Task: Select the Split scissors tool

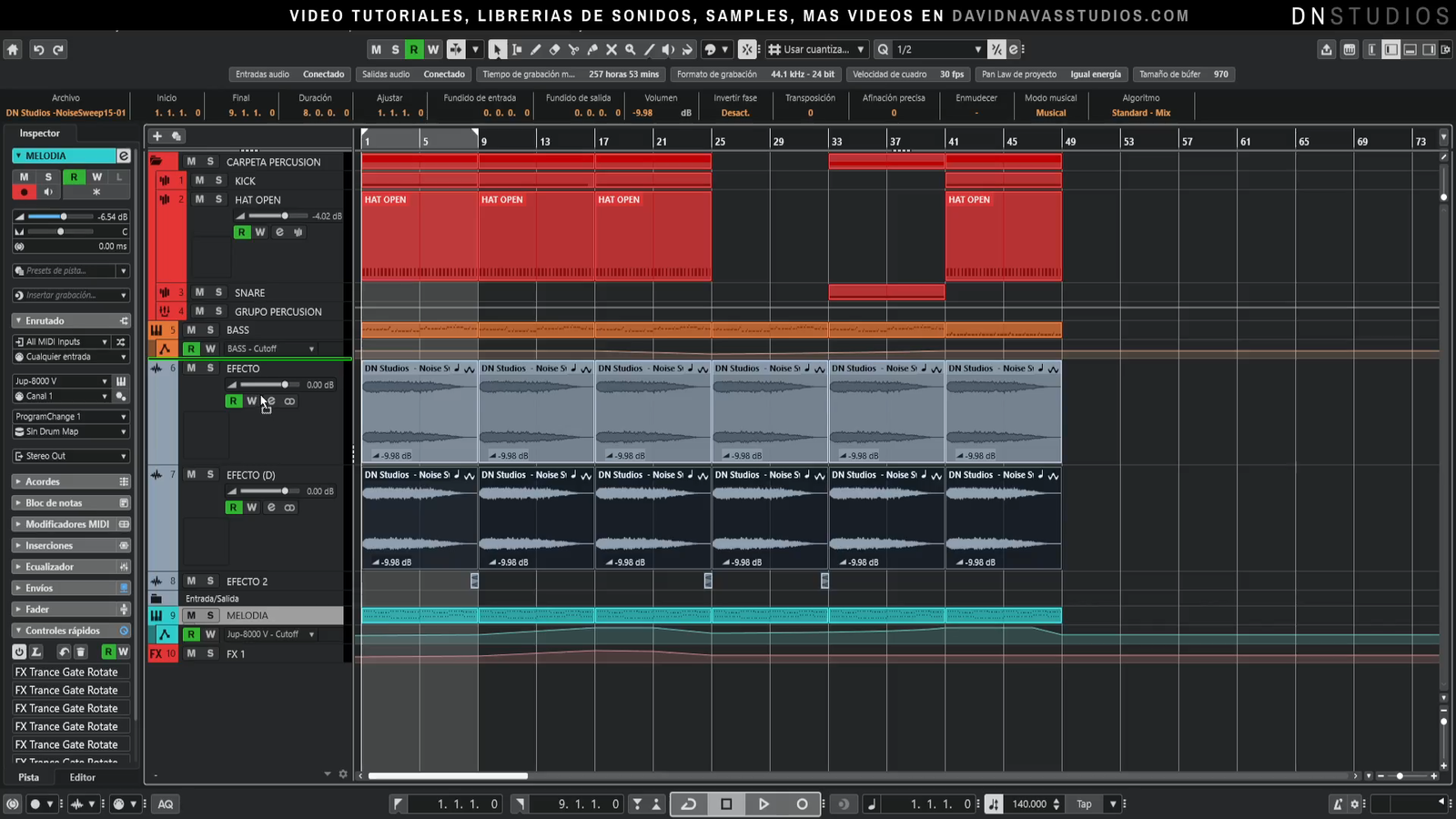Action: coord(573,50)
